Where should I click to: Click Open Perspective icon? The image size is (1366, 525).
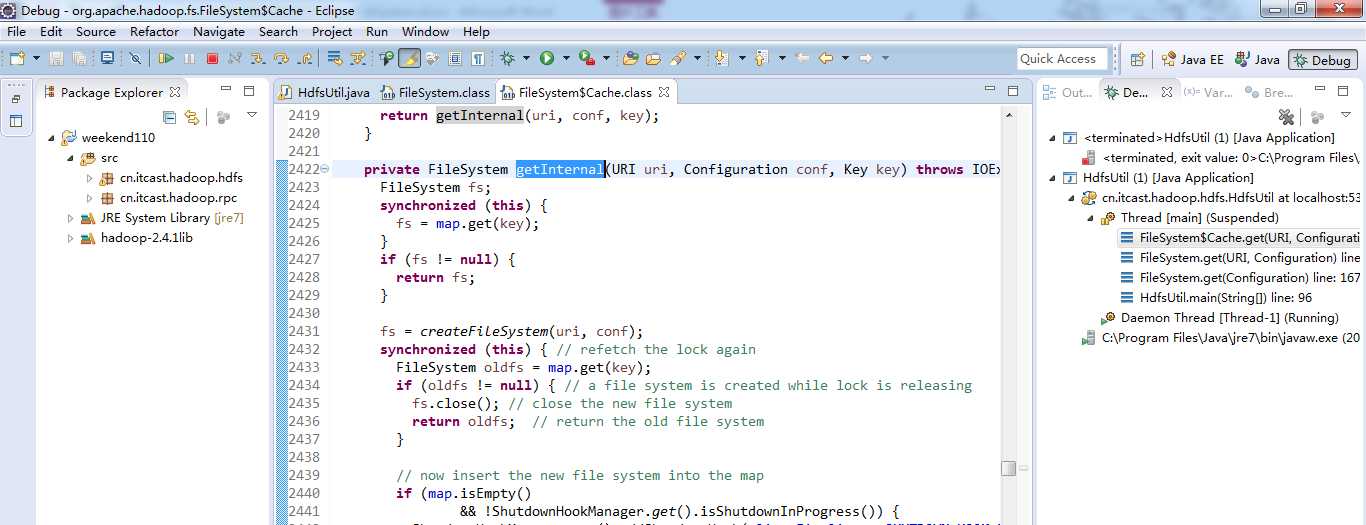(x=1137, y=59)
